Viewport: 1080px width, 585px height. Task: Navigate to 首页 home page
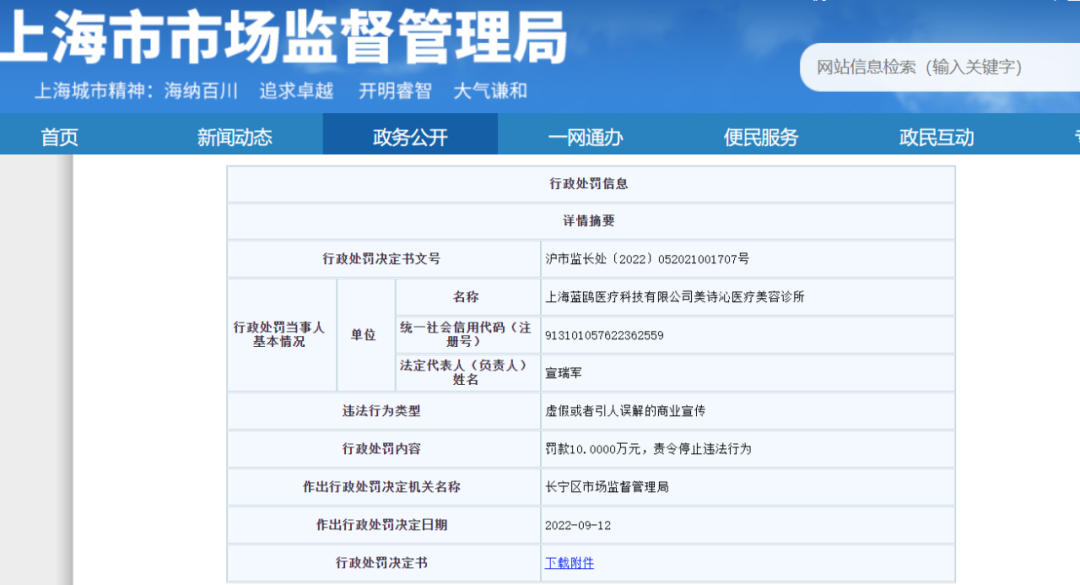60,135
